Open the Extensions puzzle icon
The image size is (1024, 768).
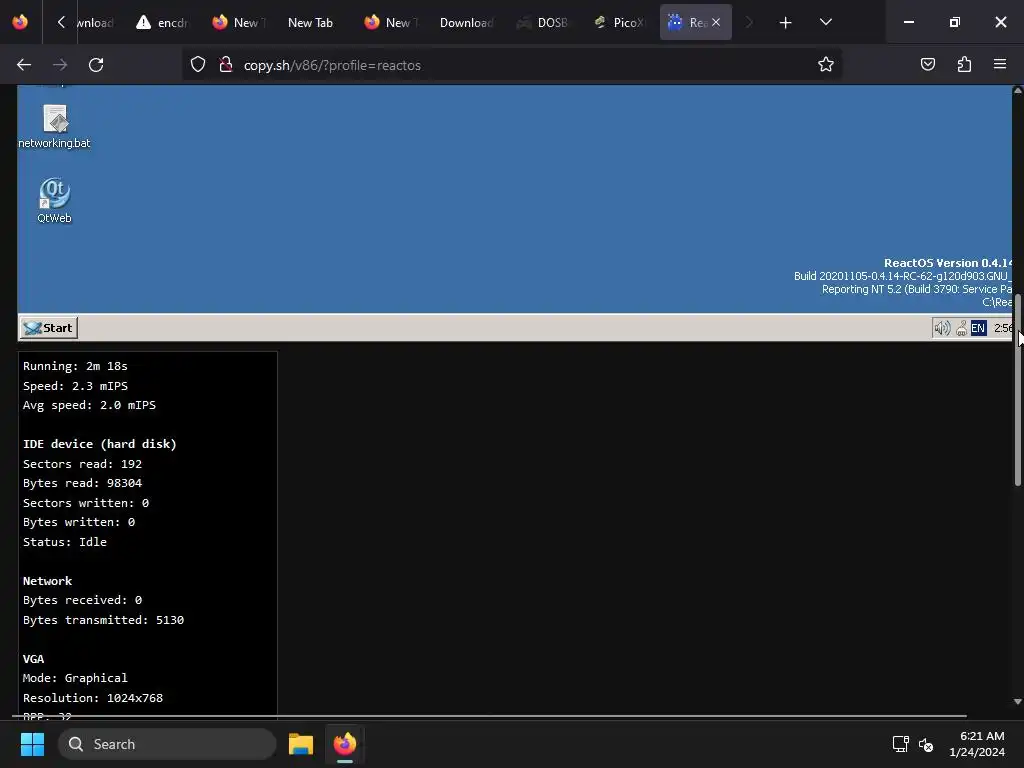pyautogui.click(x=964, y=65)
